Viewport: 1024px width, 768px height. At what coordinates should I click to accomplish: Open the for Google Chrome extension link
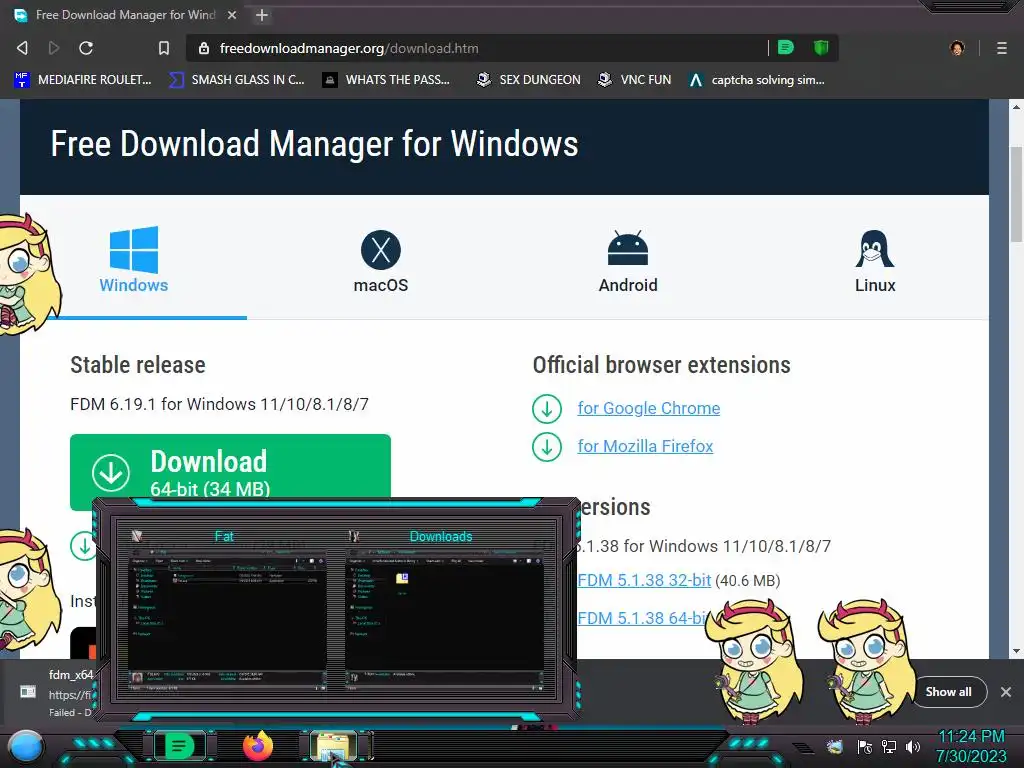click(648, 408)
